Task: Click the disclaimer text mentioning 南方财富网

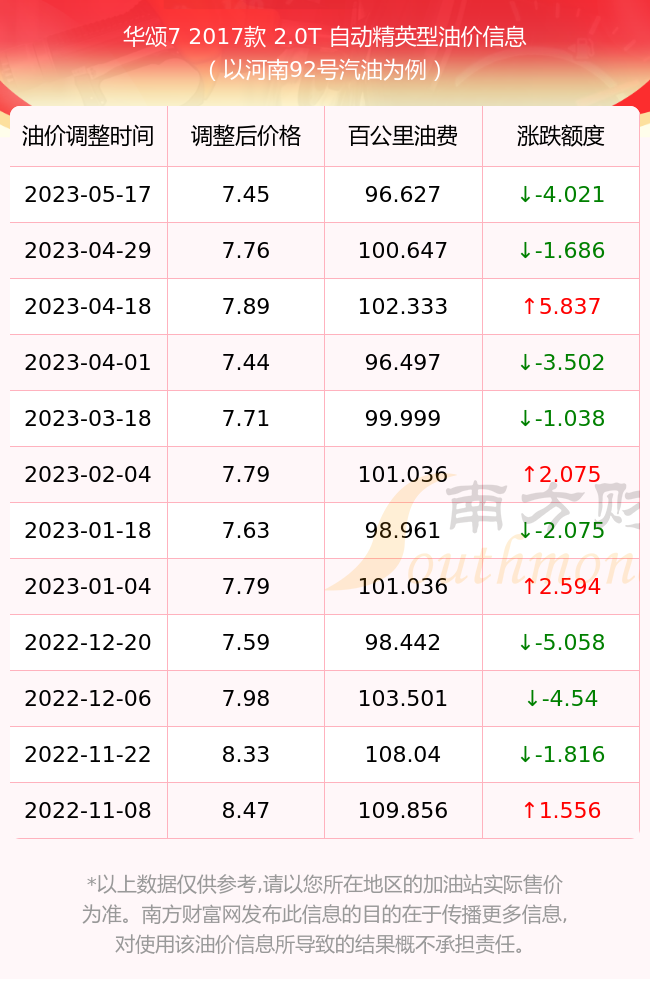Action: (325, 914)
